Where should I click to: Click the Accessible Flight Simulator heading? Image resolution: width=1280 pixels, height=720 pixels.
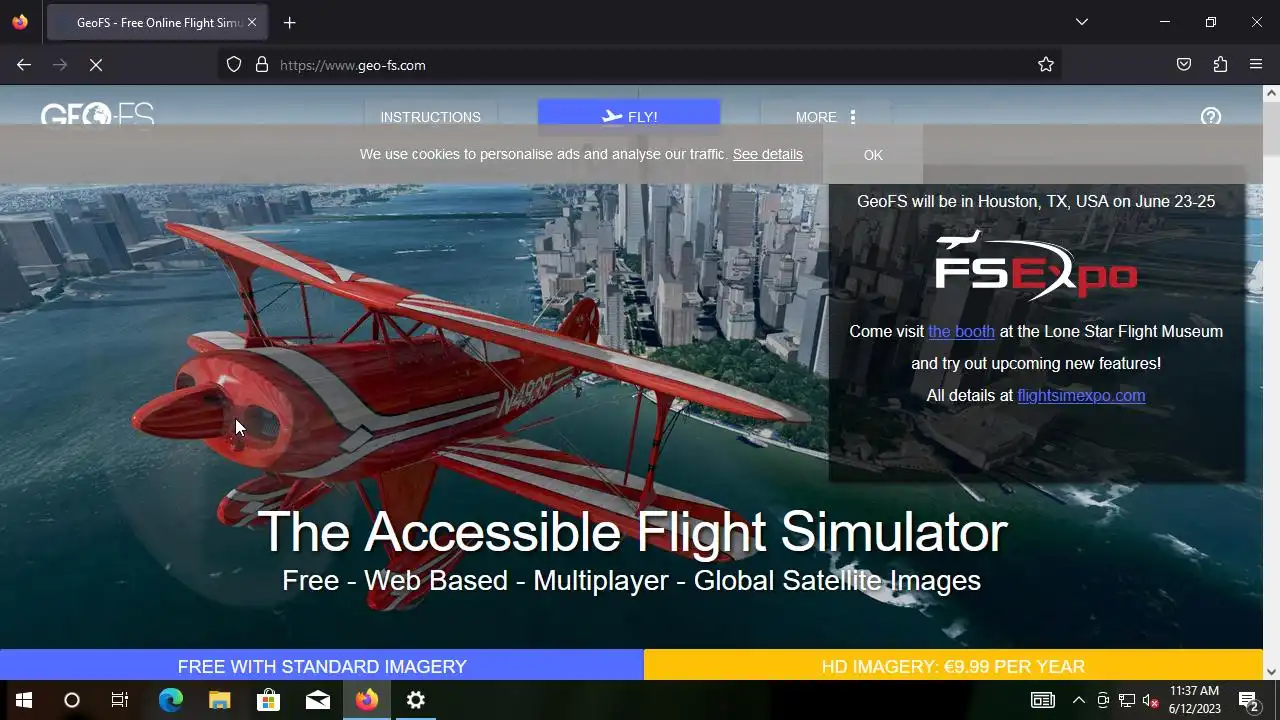pyautogui.click(x=632, y=532)
